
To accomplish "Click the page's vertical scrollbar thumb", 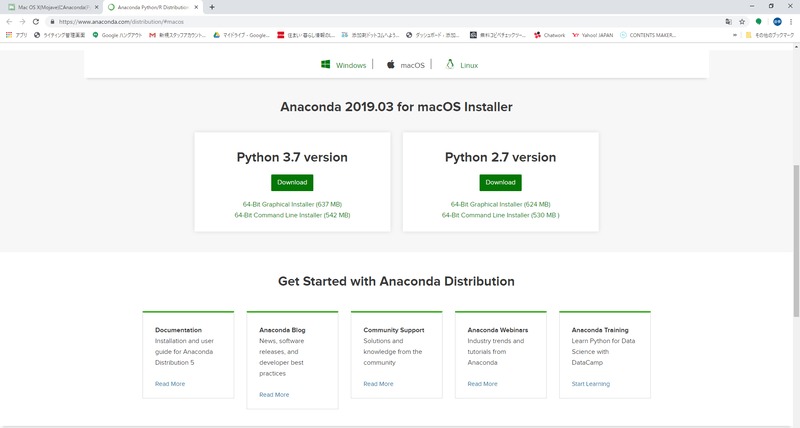I will tap(796, 241).
